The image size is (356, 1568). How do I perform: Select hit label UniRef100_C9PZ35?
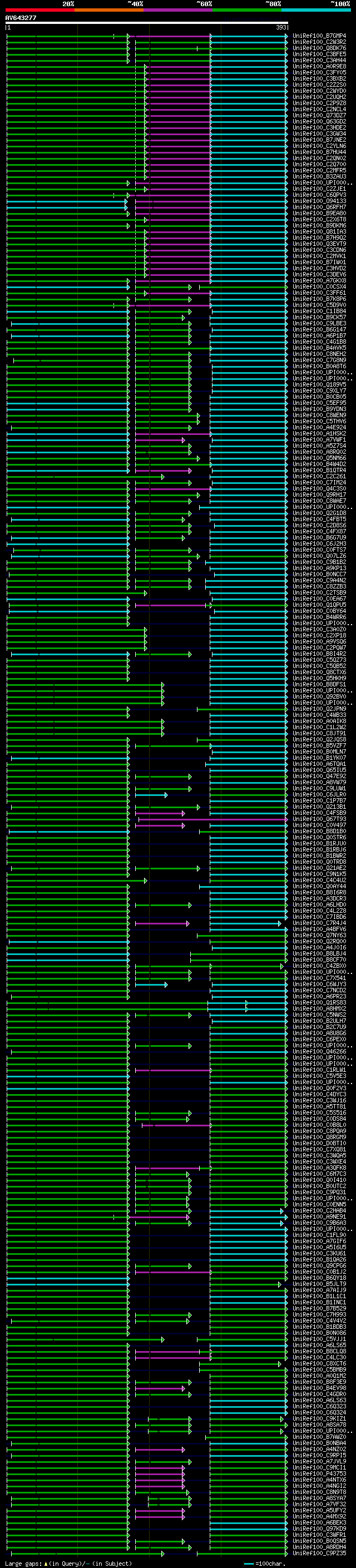coord(319,1554)
